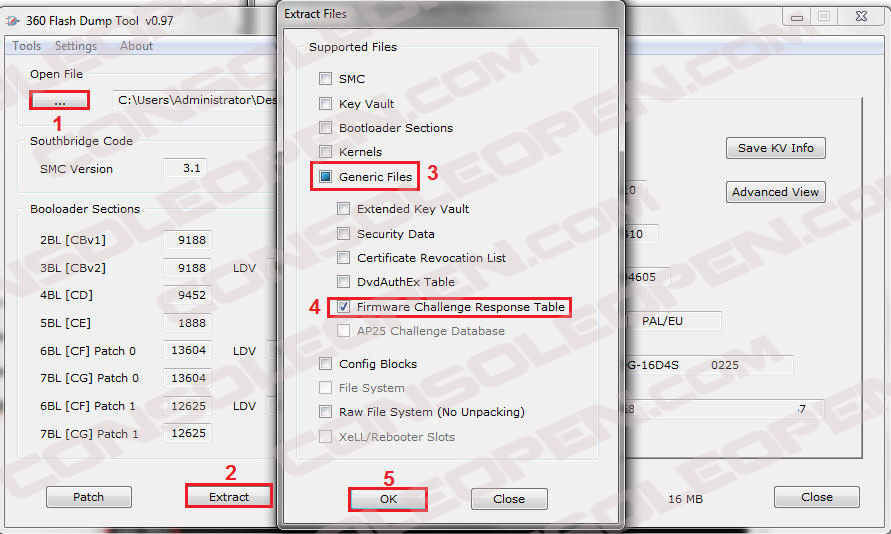Click the browse '...' button under Open File
Image resolution: width=891 pixels, height=534 pixels.
[x=60, y=101]
